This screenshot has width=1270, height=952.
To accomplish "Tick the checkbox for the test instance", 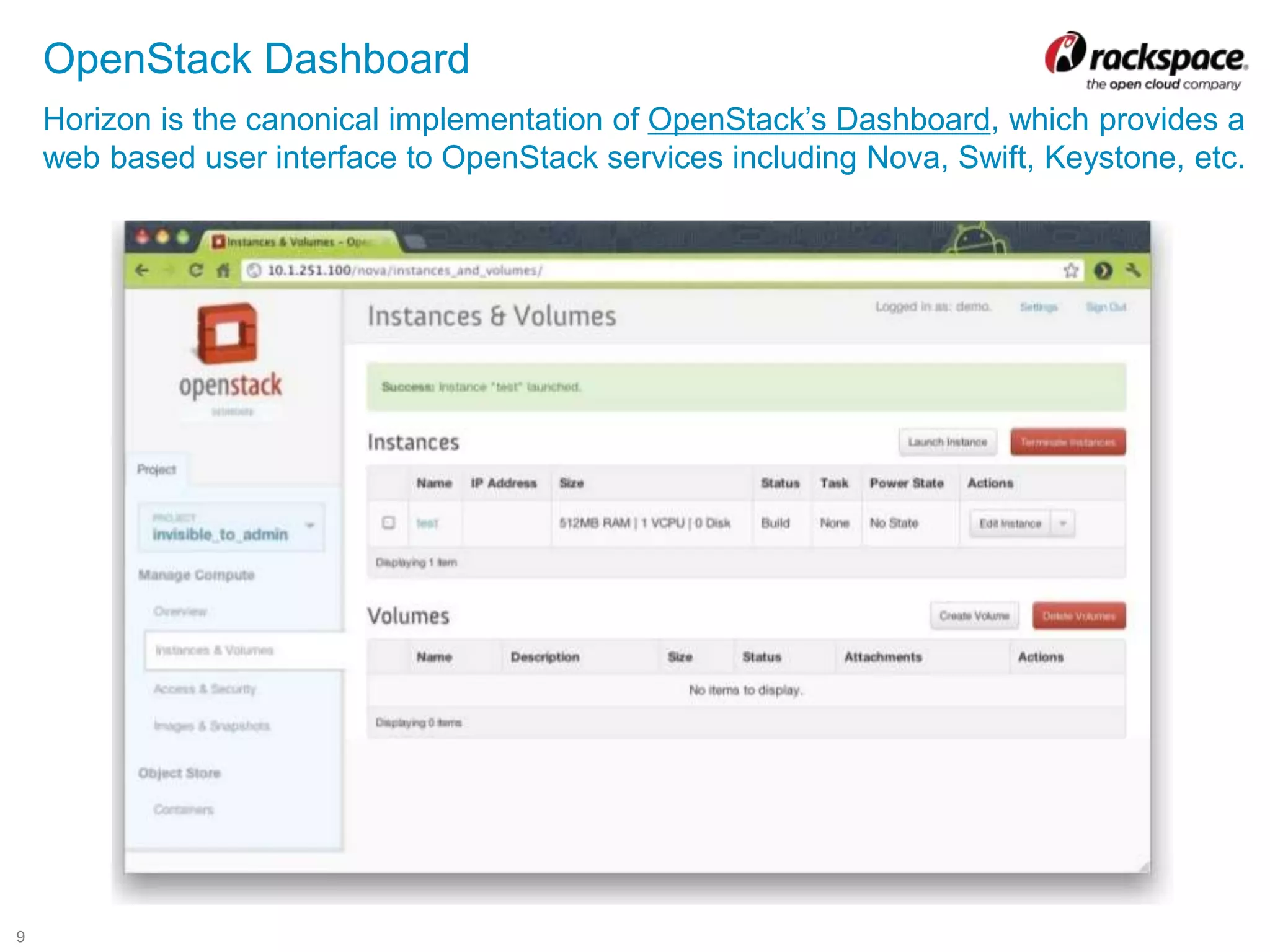I will (389, 522).
